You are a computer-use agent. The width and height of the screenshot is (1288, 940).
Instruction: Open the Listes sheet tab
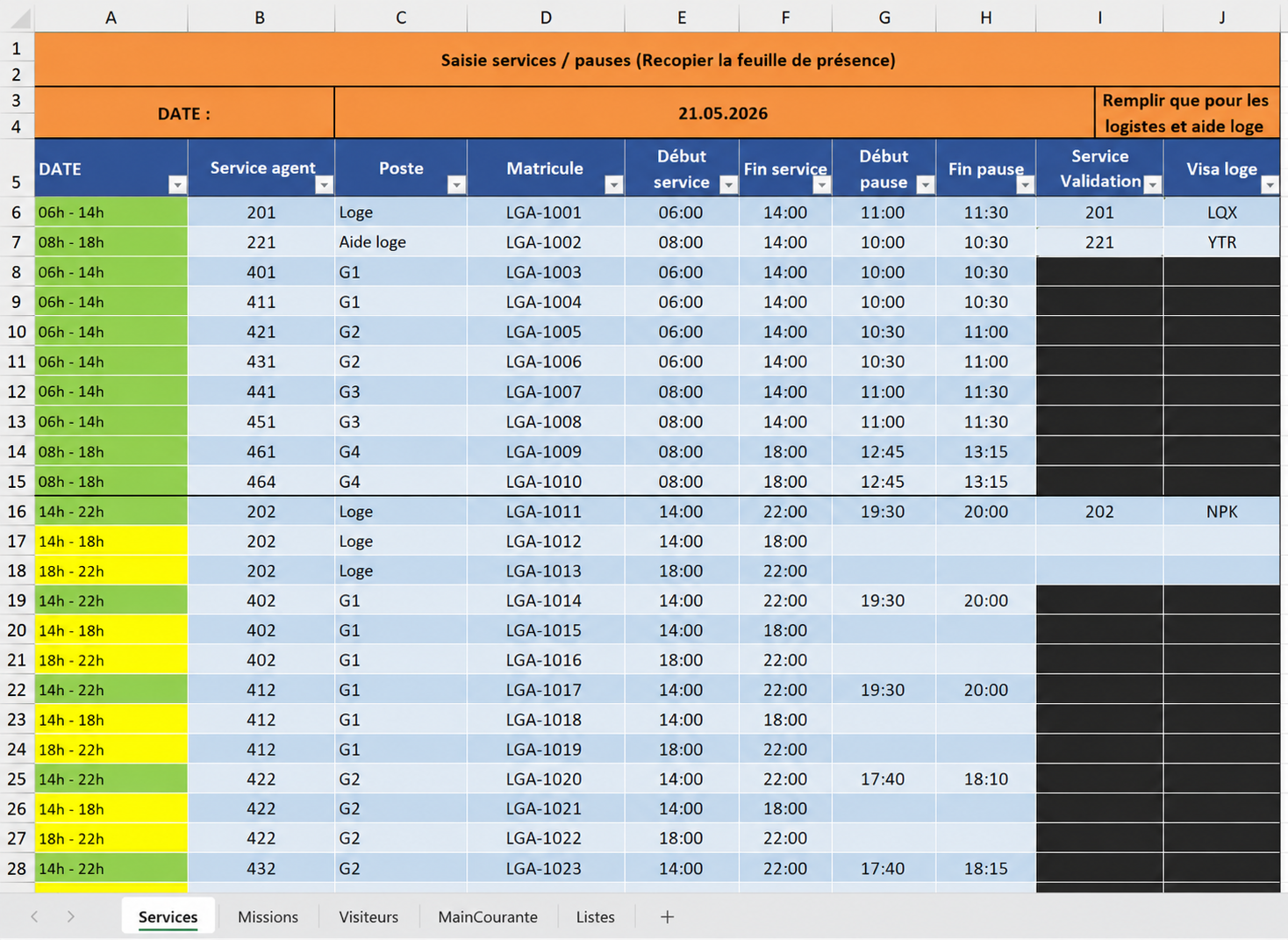595,916
